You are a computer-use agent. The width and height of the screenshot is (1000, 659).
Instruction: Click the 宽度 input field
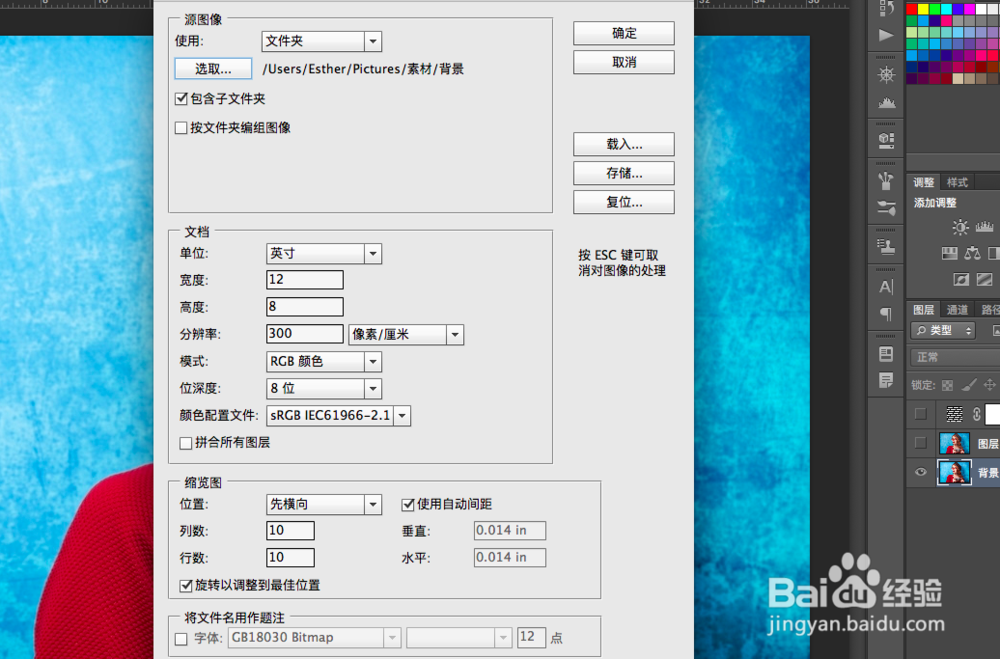(305, 280)
